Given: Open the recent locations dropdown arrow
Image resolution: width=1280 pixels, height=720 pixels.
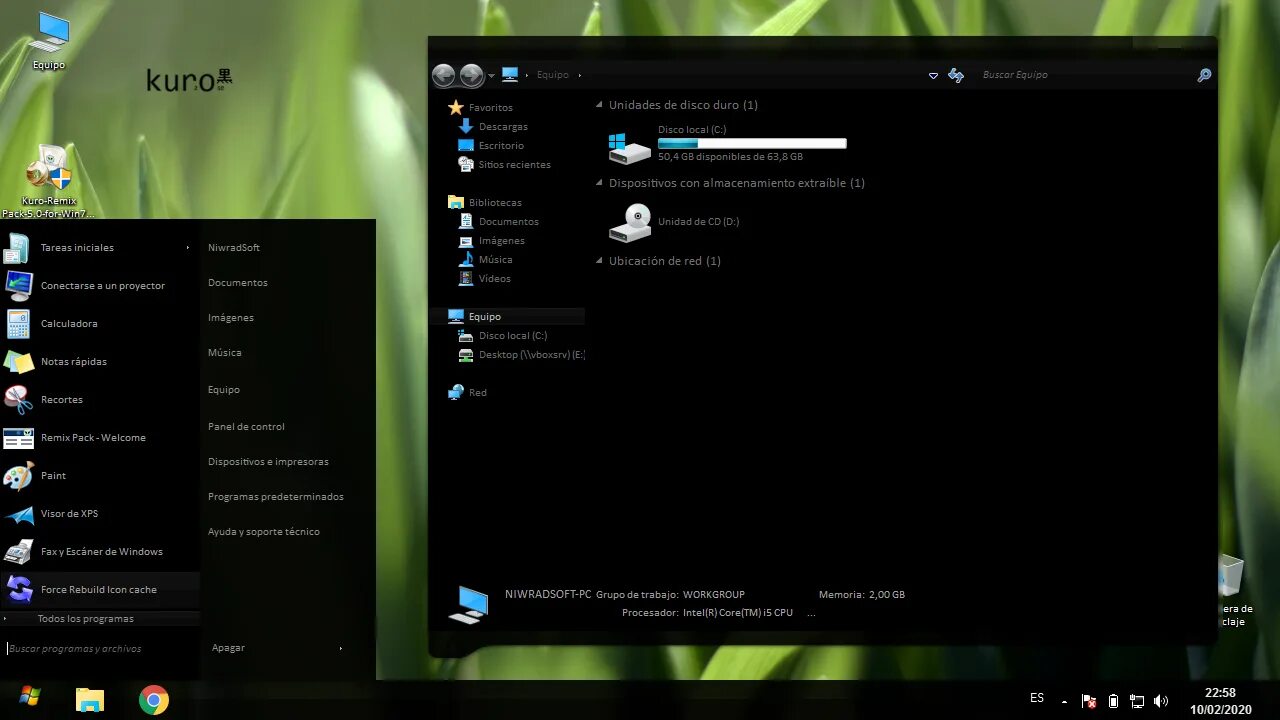Looking at the screenshot, I should pos(491,76).
